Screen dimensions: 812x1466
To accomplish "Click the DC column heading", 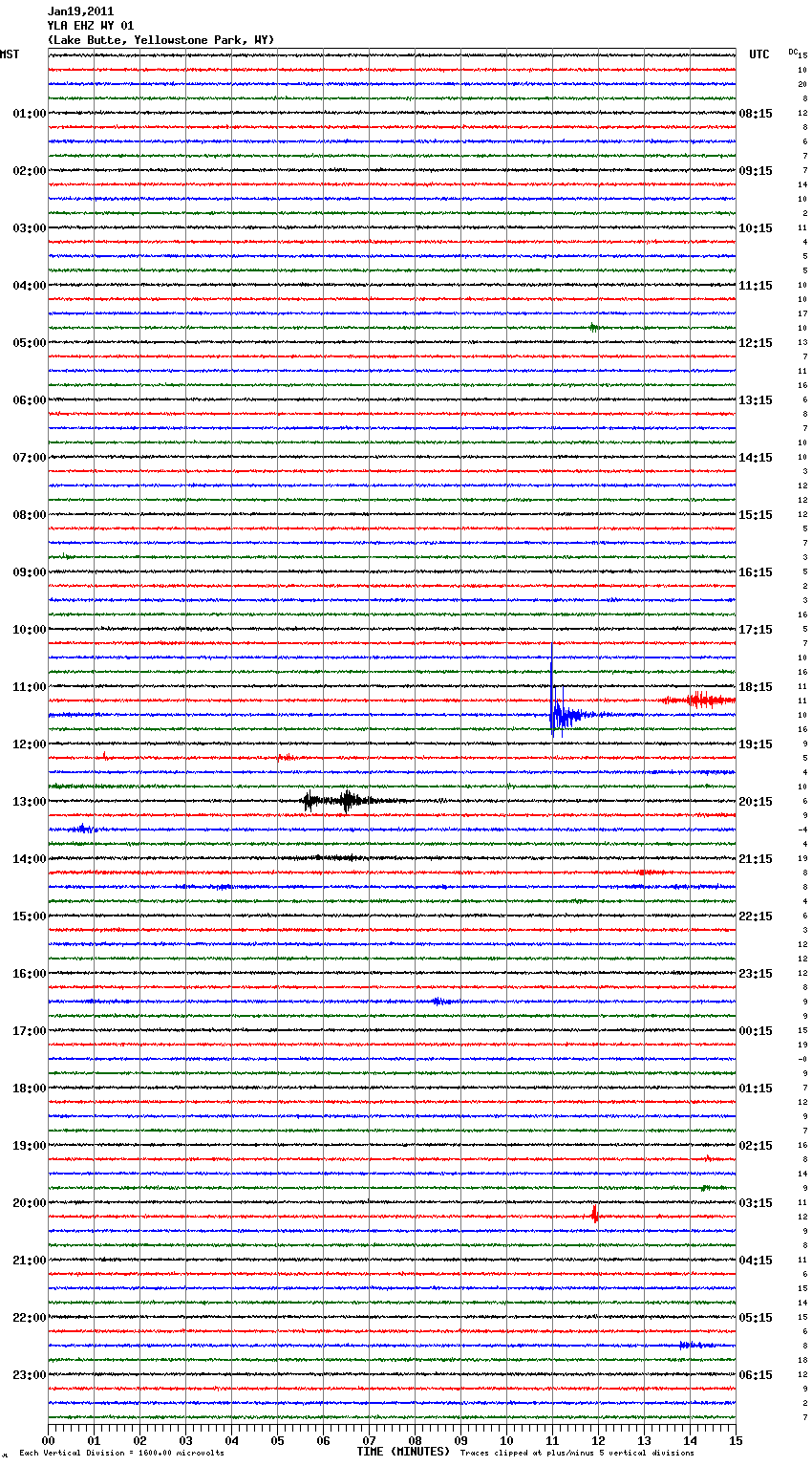I will click(793, 52).
